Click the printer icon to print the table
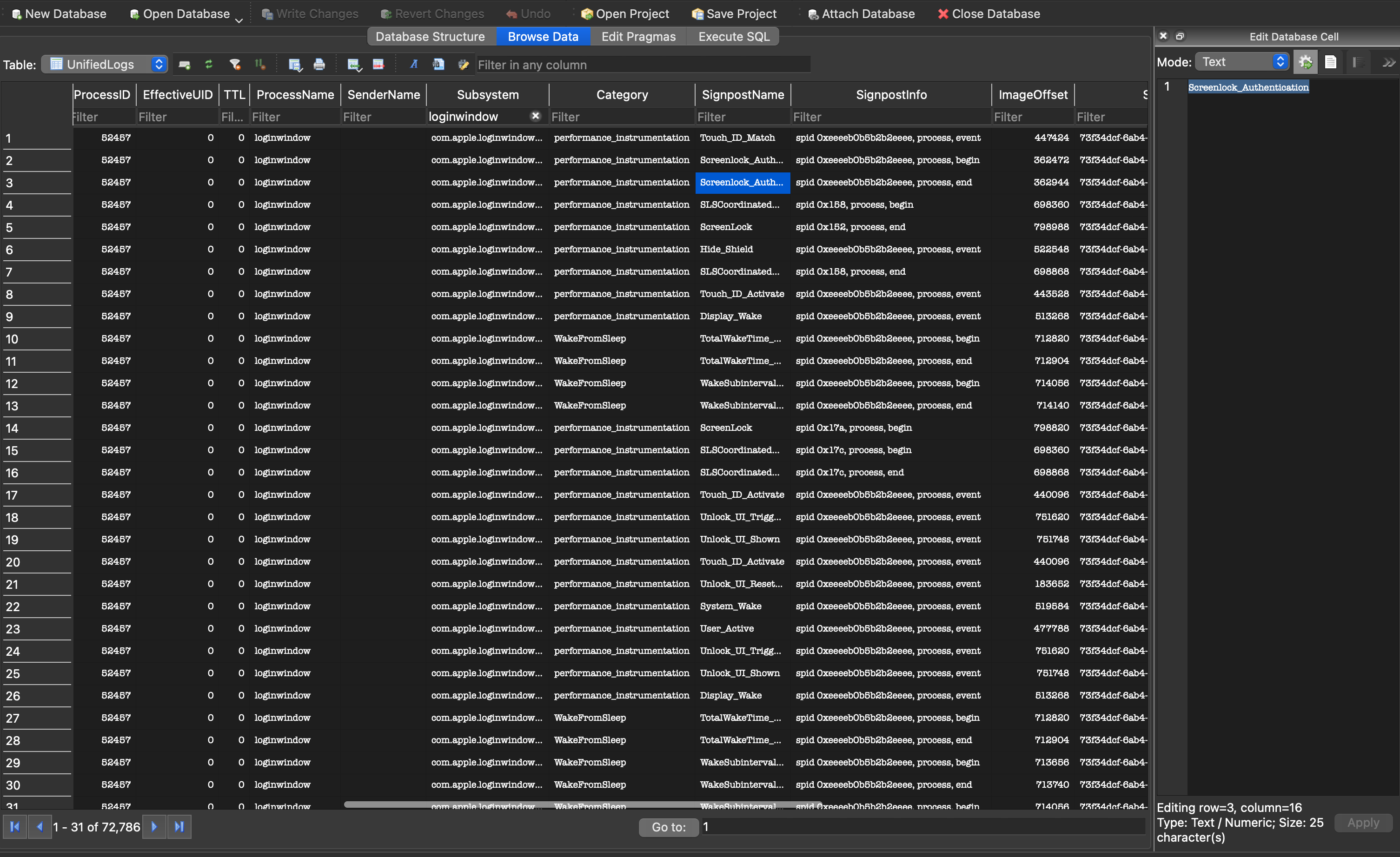This screenshot has height=857, width=1400. (319, 65)
